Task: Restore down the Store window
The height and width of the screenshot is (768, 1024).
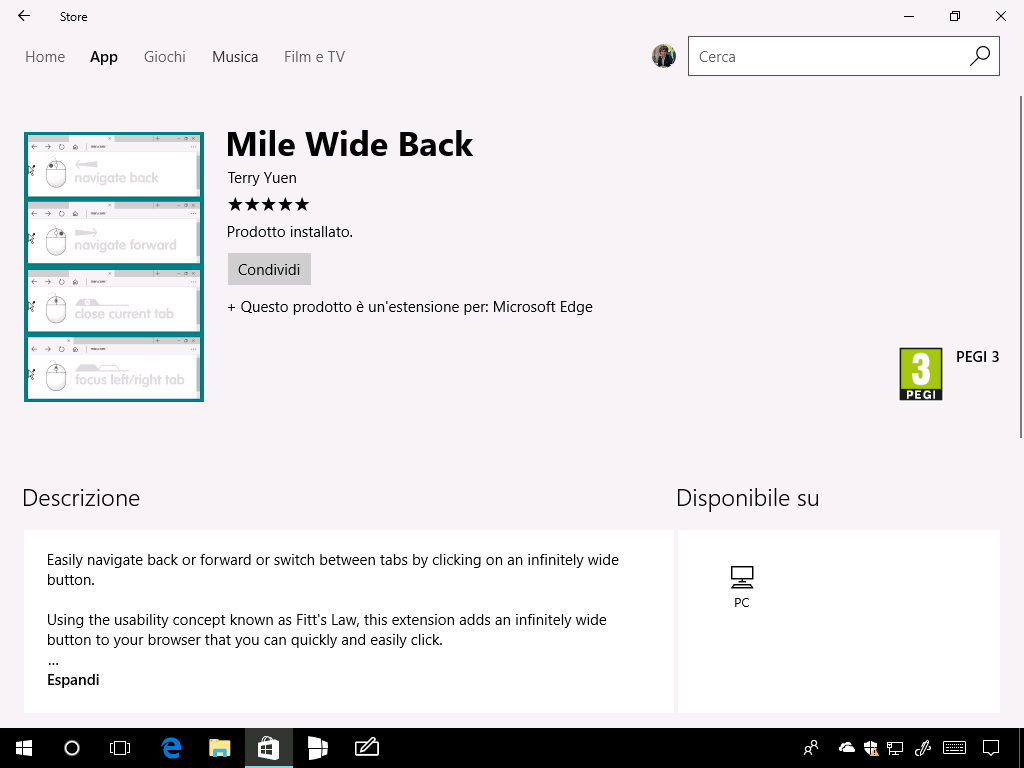Action: pos(955,16)
